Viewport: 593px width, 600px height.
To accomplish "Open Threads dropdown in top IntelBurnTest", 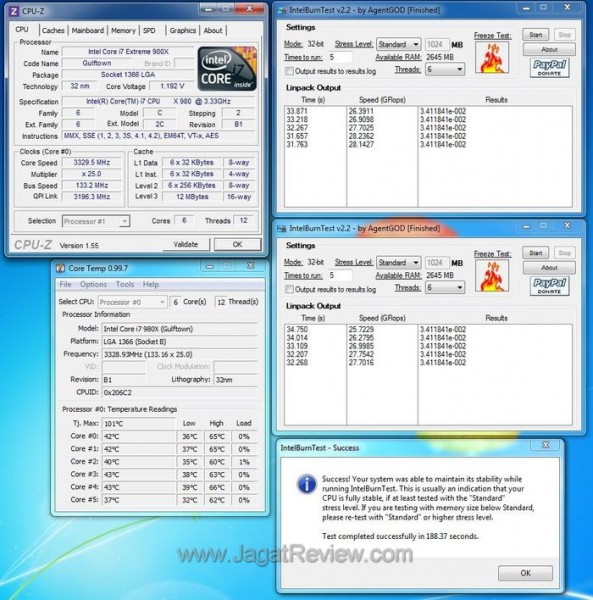I will click(x=445, y=69).
